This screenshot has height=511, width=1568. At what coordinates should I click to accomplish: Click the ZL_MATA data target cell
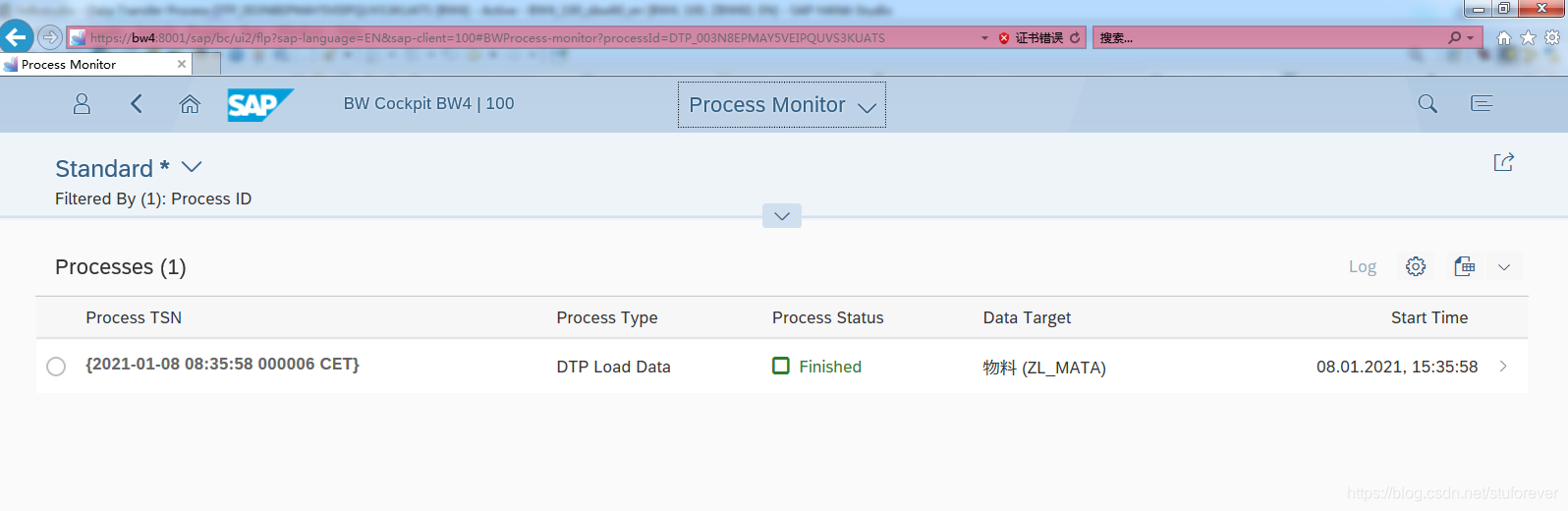point(1044,368)
